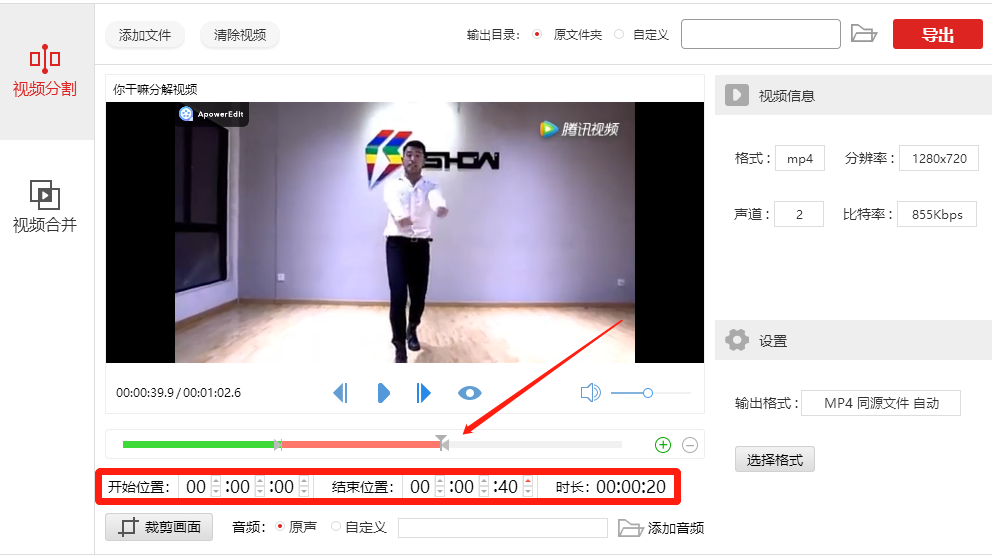
Task: Click the green segment of timeline
Action: point(199,444)
